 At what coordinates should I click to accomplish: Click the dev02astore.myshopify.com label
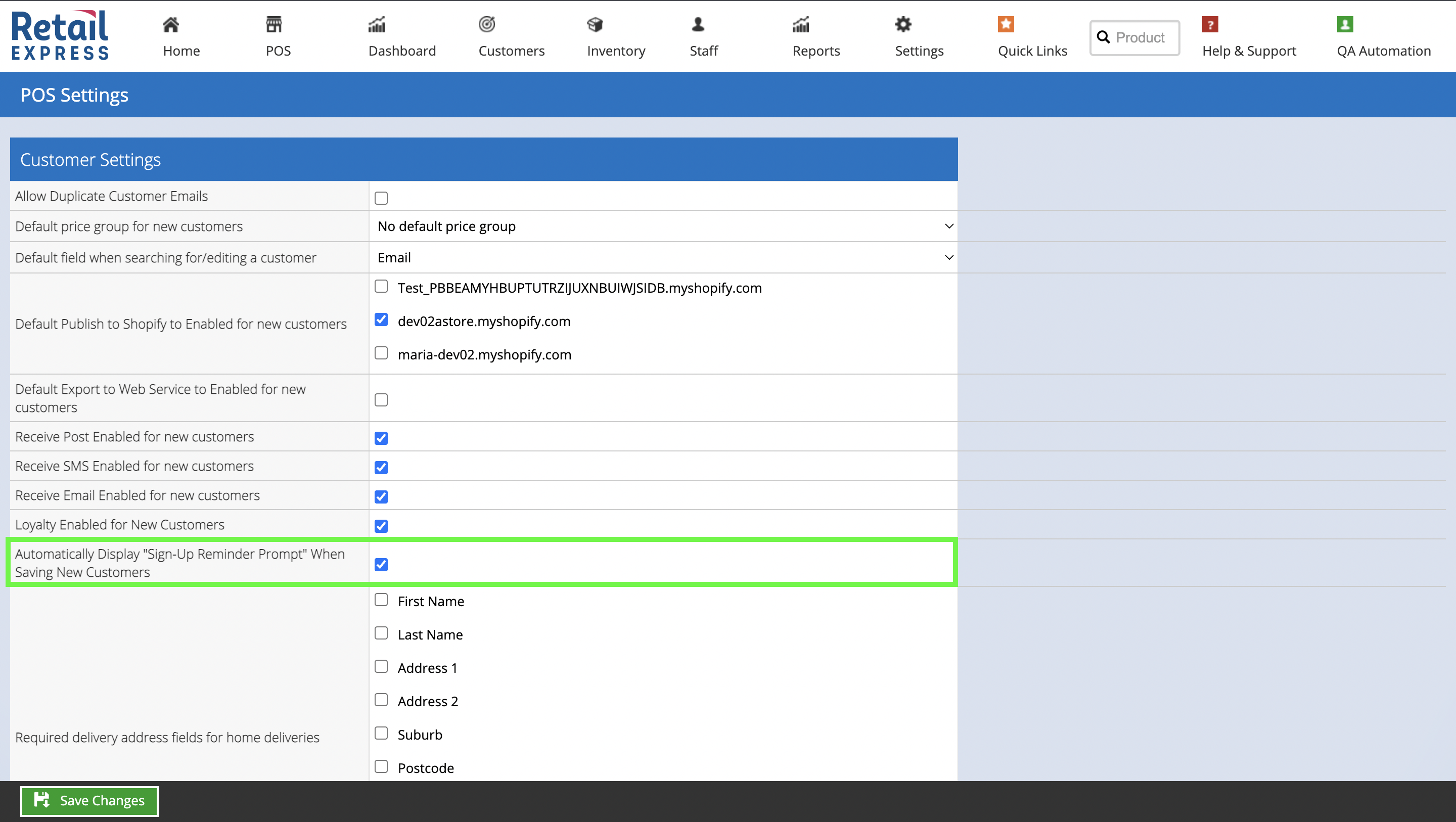pos(484,321)
